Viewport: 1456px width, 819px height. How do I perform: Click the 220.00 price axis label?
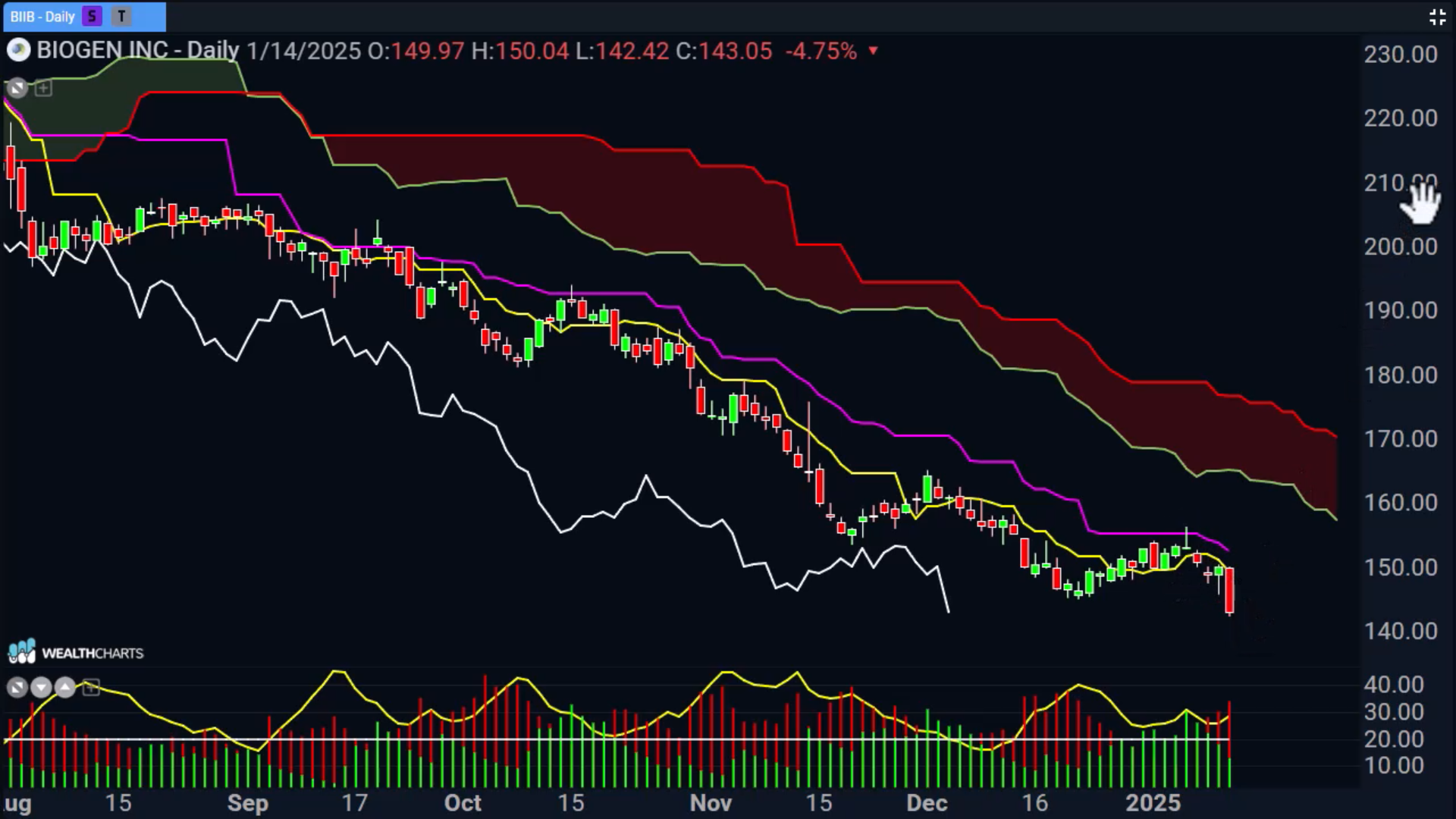pyautogui.click(x=1401, y=118)
